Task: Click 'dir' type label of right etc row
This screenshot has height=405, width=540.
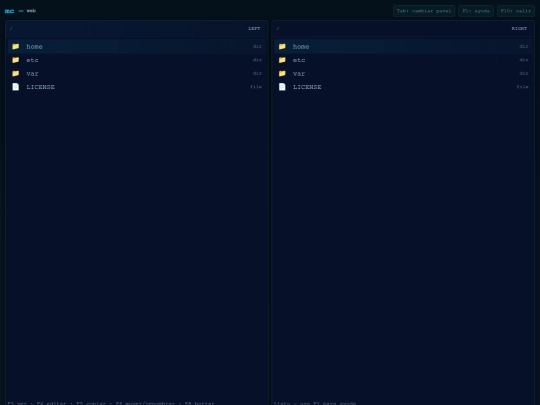Action: (524, 60)
